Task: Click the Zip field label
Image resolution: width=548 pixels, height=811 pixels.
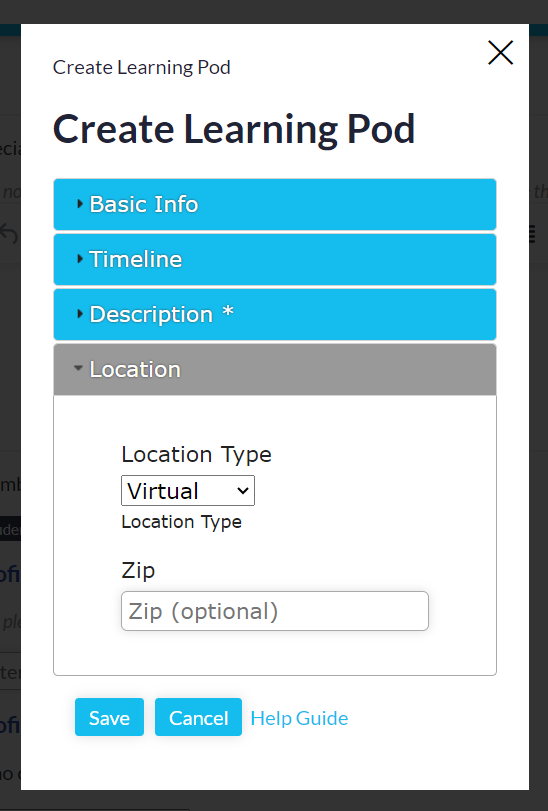Action: pos(138,570)
